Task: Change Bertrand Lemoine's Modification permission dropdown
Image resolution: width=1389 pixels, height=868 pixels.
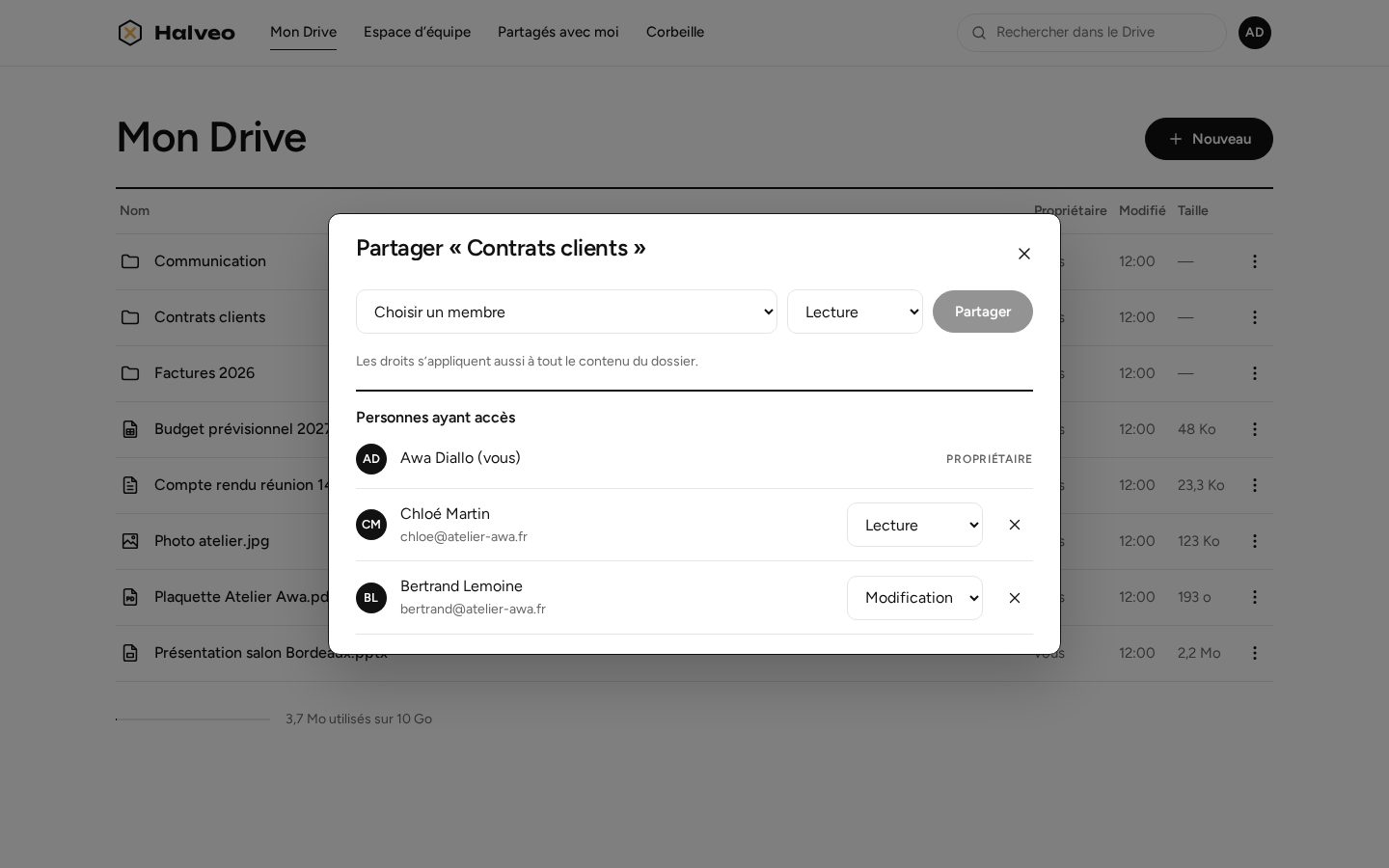Action: (914, 598)
